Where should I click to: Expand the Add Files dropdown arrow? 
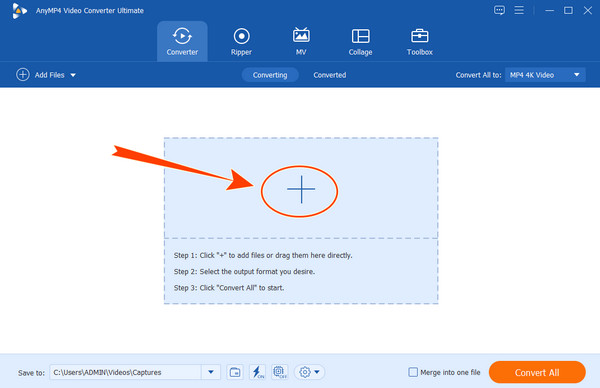pyautogui.click(x=73, y=75)
